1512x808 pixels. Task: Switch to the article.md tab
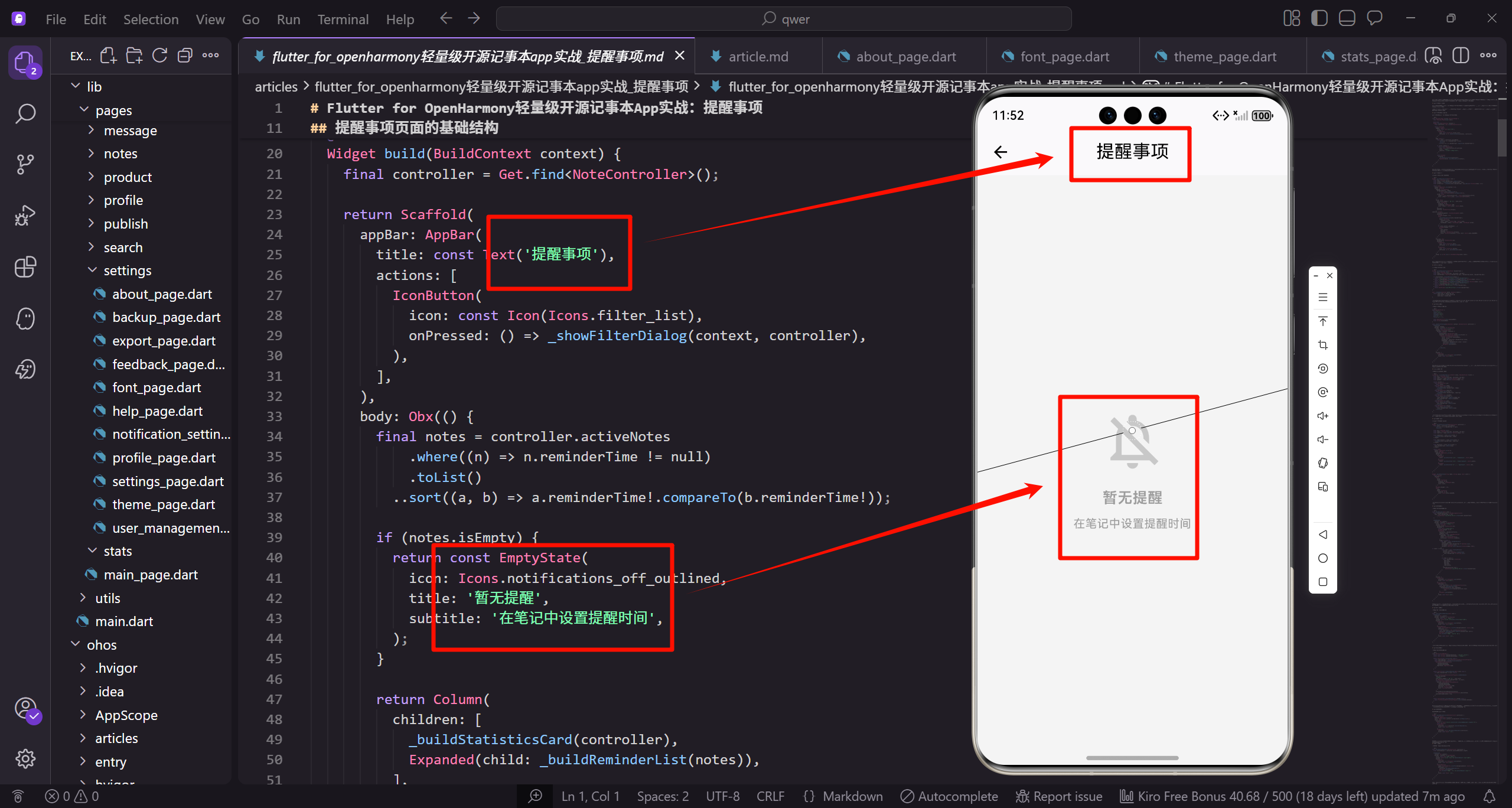(x=758, y=57)
